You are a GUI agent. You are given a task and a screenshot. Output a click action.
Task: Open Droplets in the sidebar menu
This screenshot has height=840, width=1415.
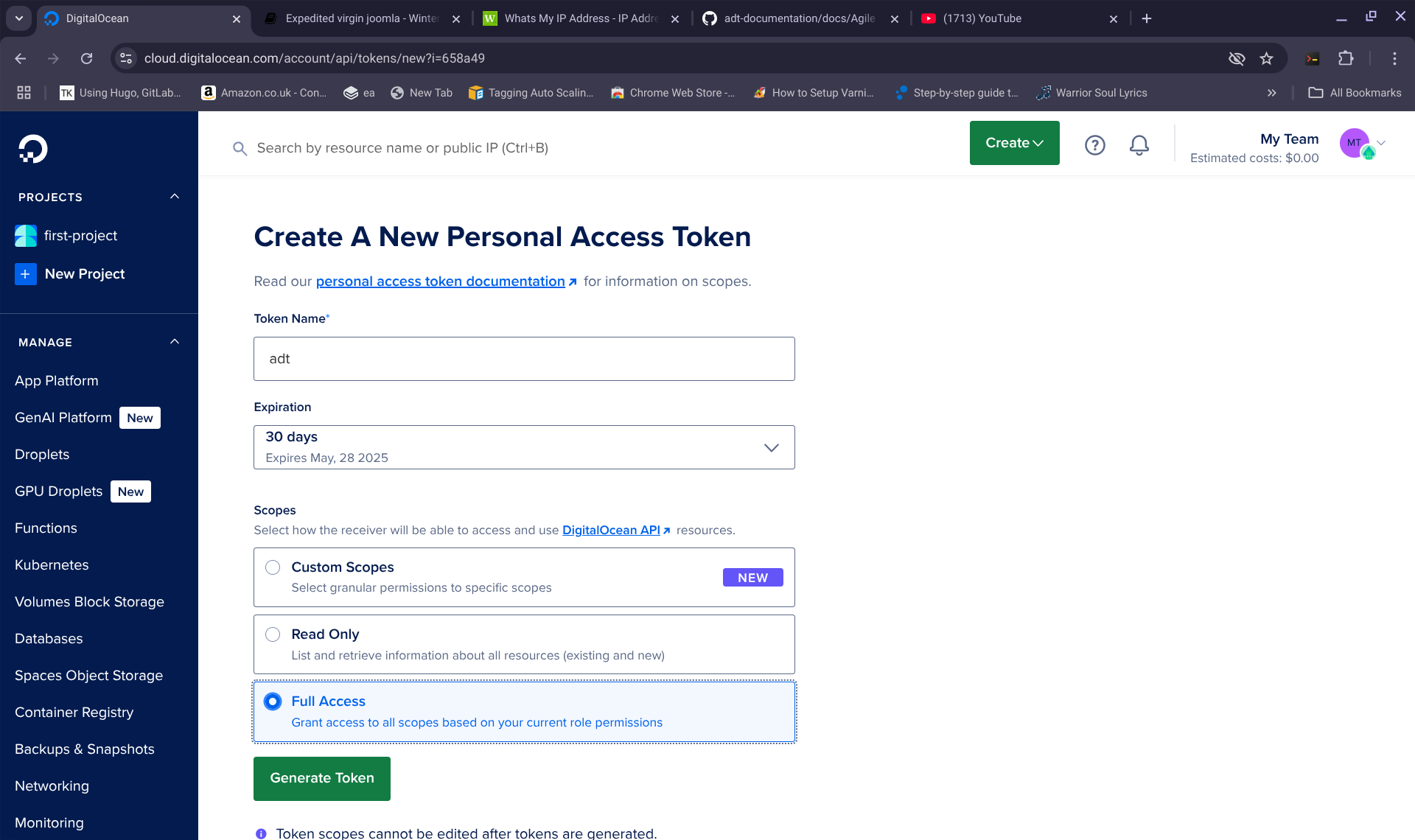[42, 455]
